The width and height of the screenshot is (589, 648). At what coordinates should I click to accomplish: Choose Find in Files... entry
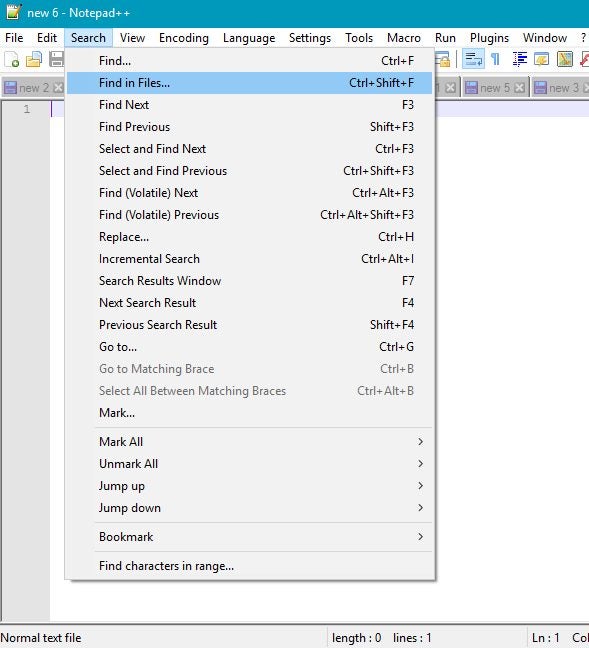(x=249, y=83)
